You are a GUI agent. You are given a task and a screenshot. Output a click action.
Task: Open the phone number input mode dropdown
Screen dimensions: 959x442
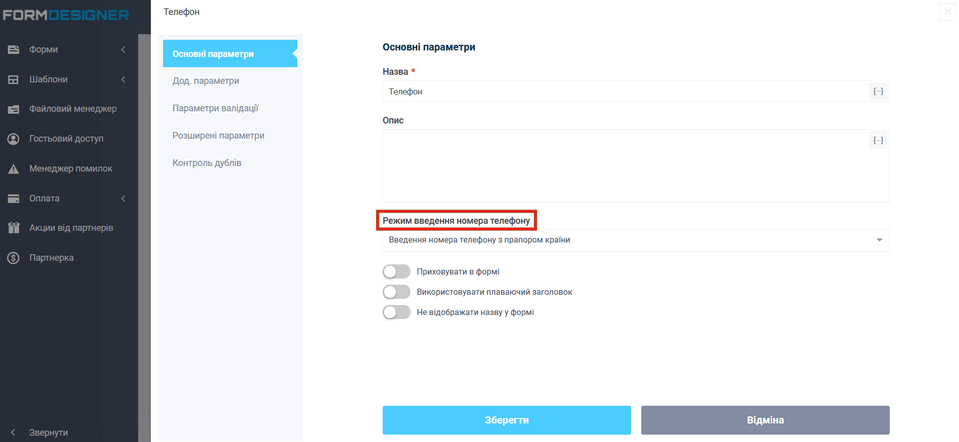pyautogui.click(x=635, y=240)
